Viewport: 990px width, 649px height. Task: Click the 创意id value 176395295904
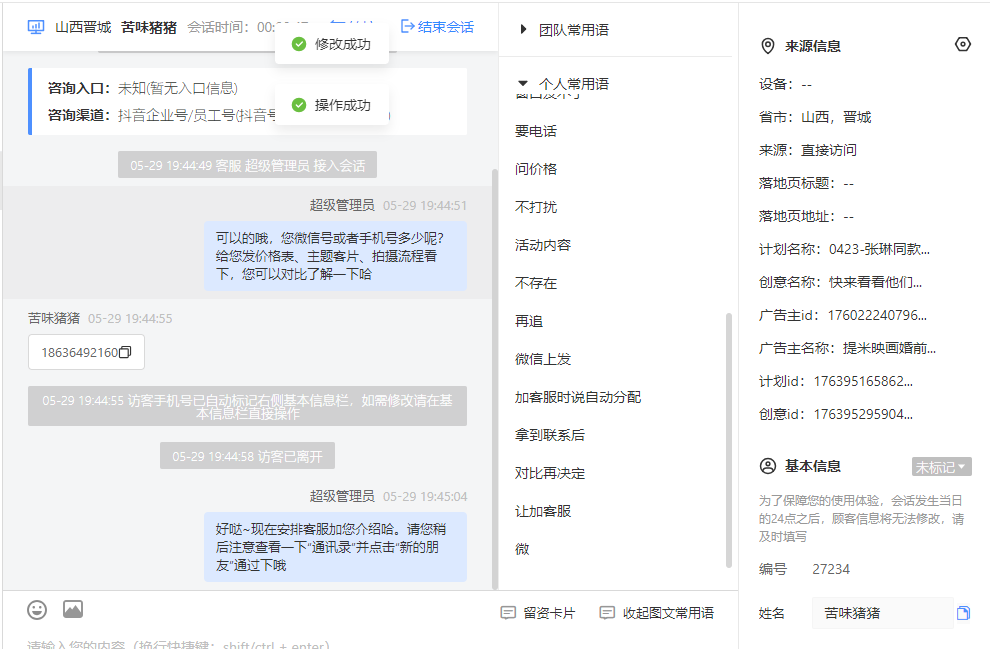click(863, 414)
